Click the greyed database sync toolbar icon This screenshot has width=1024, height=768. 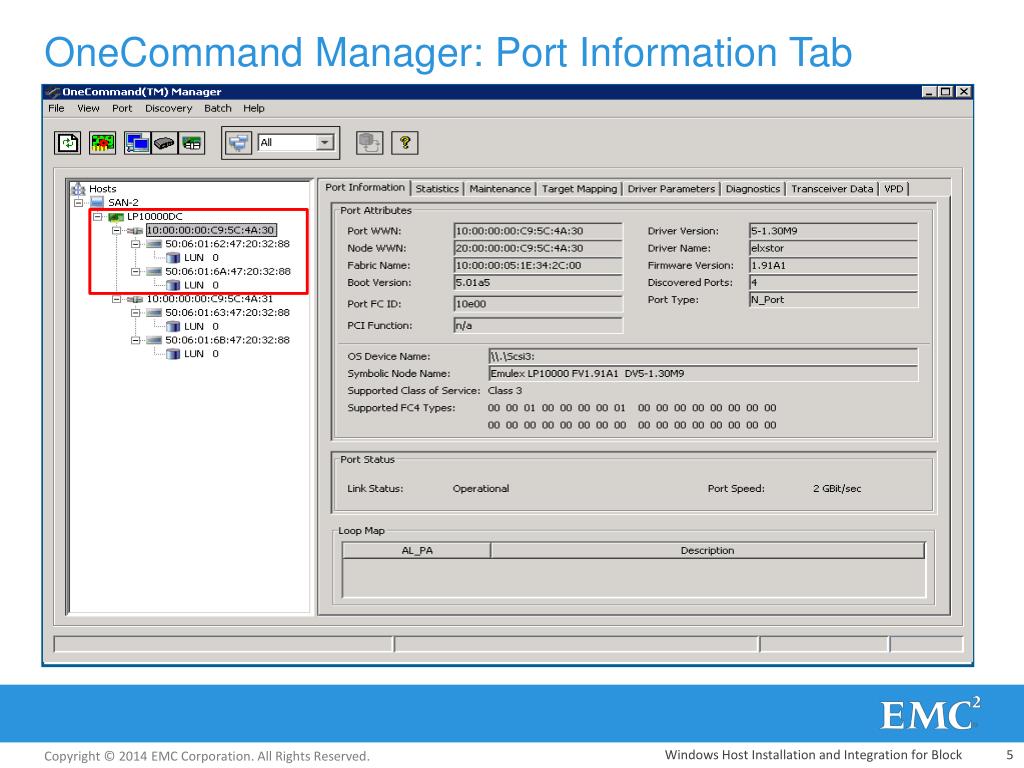[x=370, y=143]
